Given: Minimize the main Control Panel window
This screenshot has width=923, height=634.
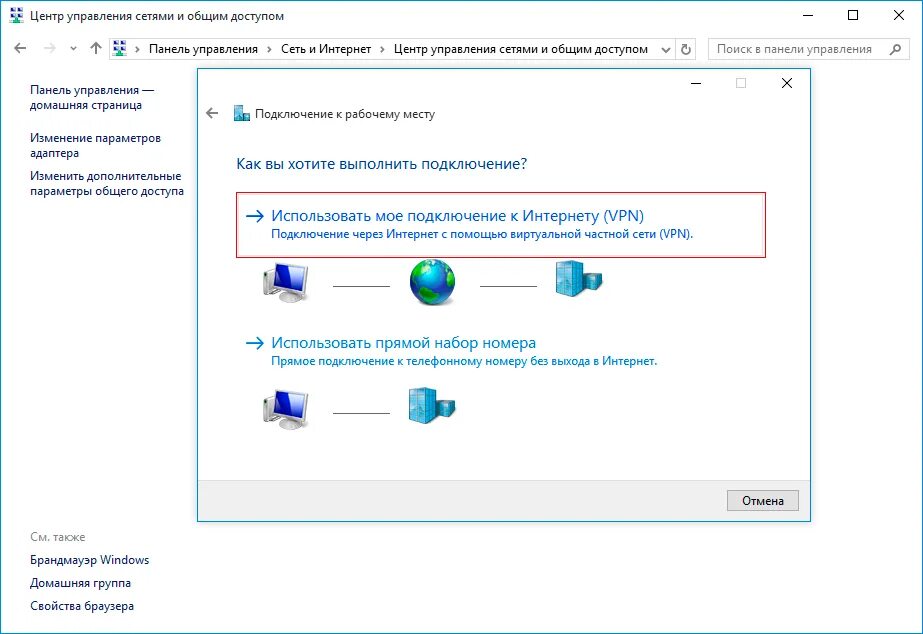Looking at the screenshot, I should coord(808,15).
